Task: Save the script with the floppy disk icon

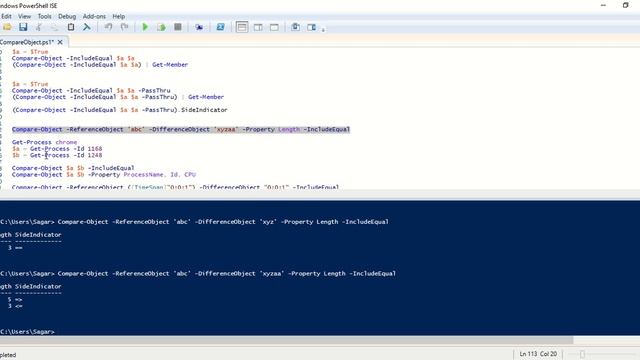Action: click(23, 27)
